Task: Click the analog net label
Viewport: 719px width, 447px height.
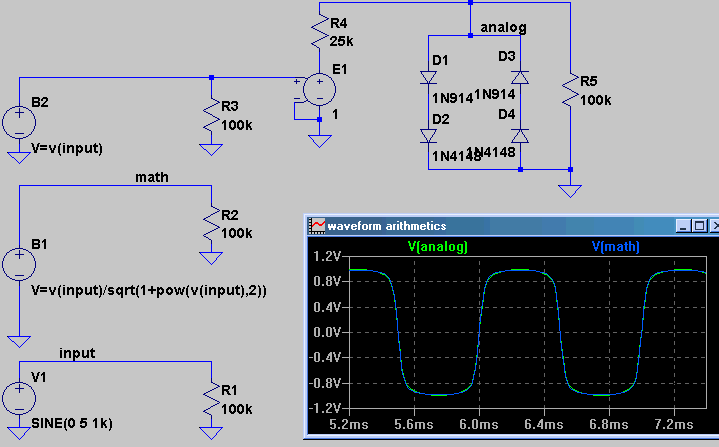Action: [x=503, y=28]
